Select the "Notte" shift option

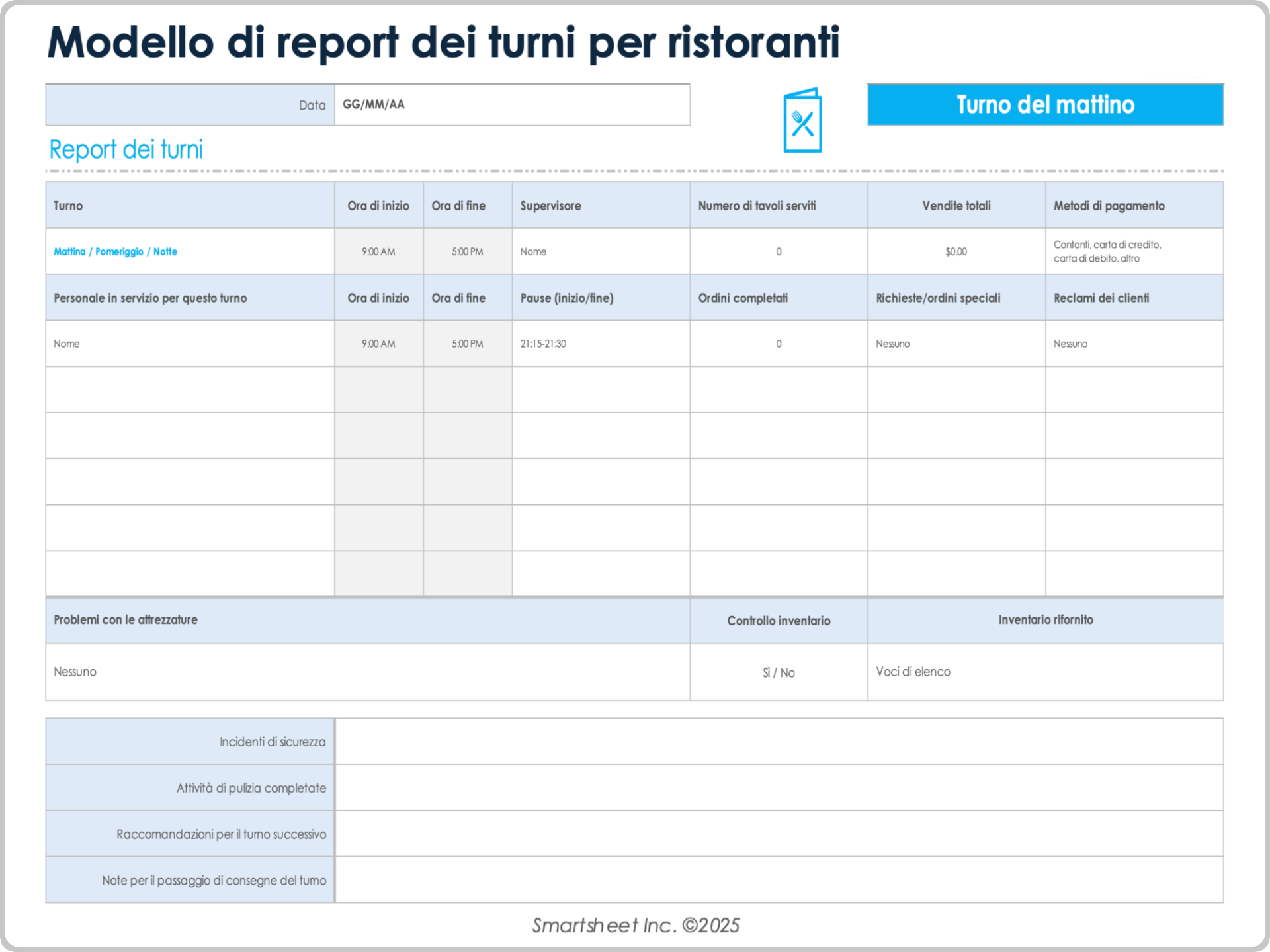(x=165, y=251)
